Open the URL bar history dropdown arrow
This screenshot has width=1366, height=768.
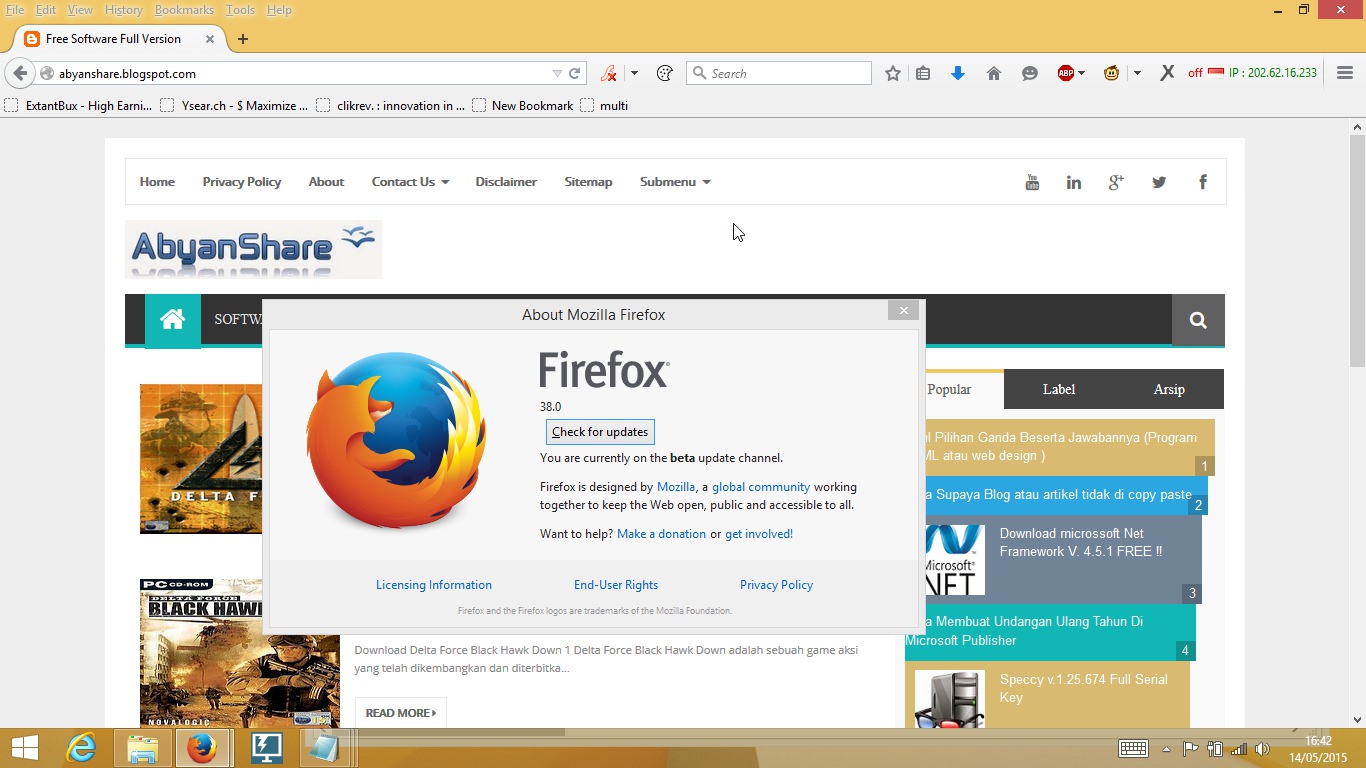(557, 73)
